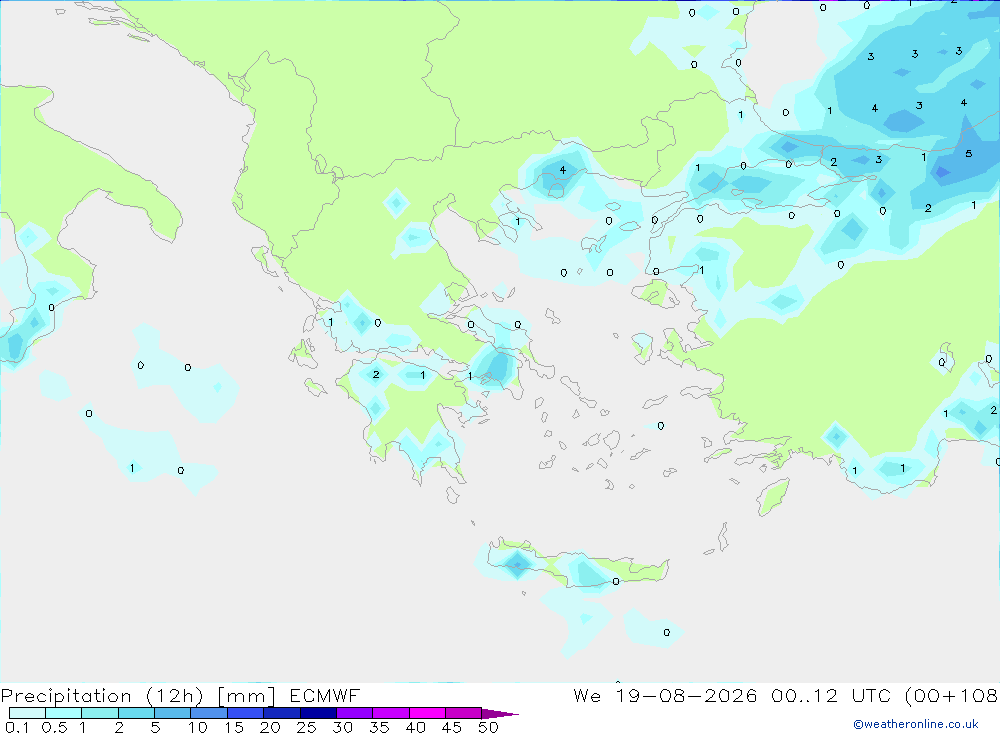Select the 35–40 mm purple legend swatch
The image size is (1000, 733).
click(390, 713)
